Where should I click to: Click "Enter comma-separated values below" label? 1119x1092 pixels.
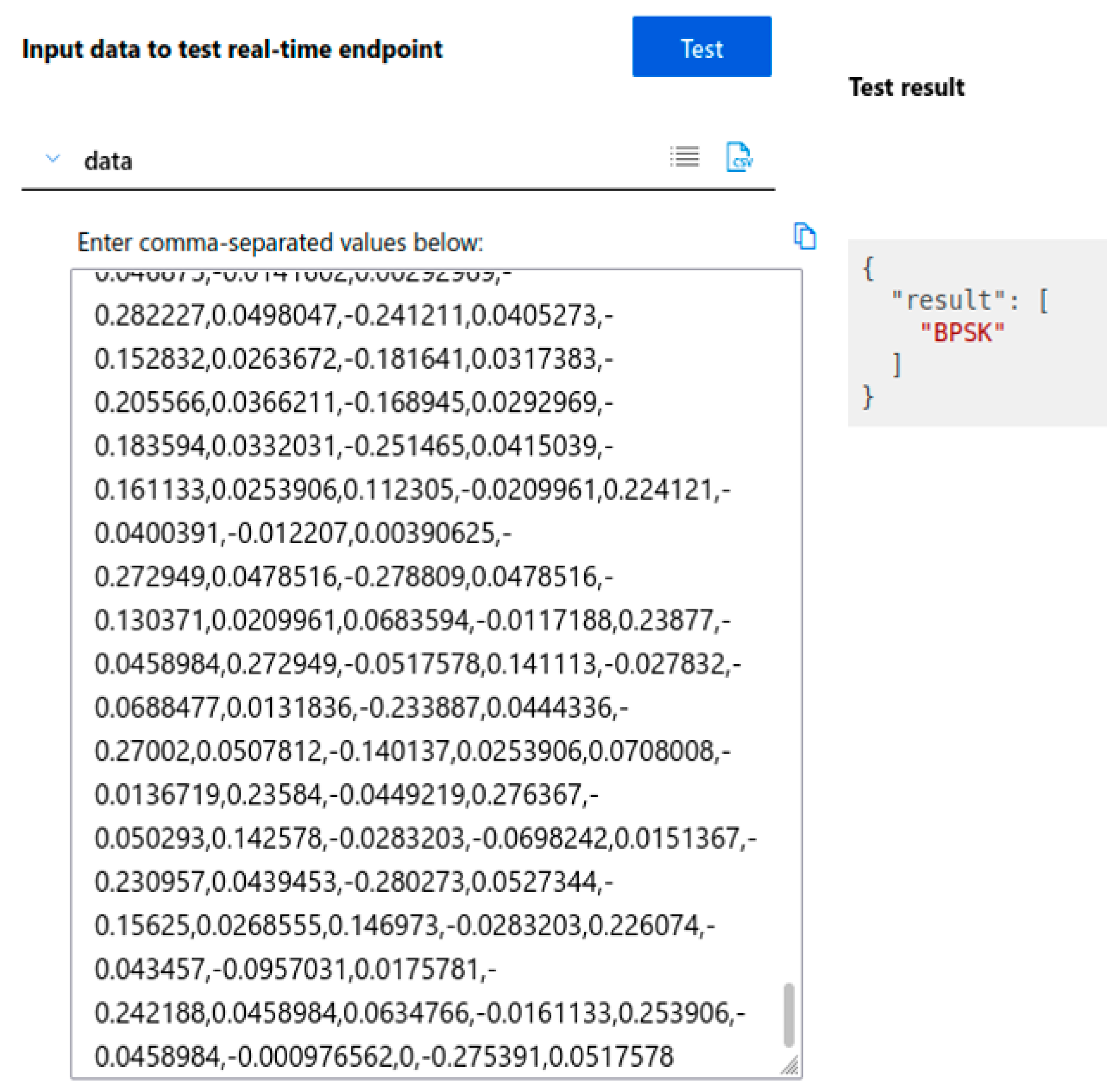click(280, 243)
